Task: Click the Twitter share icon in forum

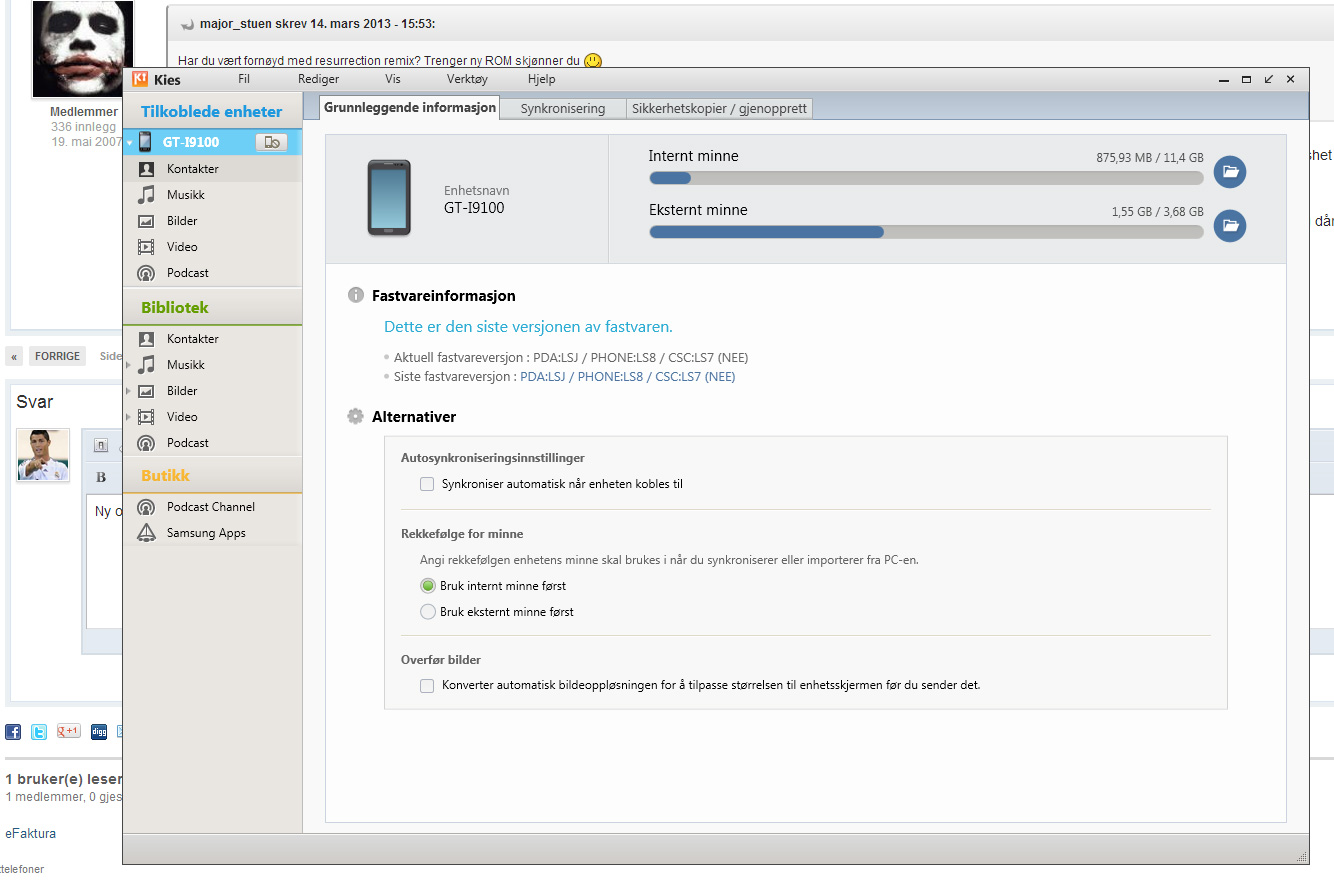Action: 39,732
